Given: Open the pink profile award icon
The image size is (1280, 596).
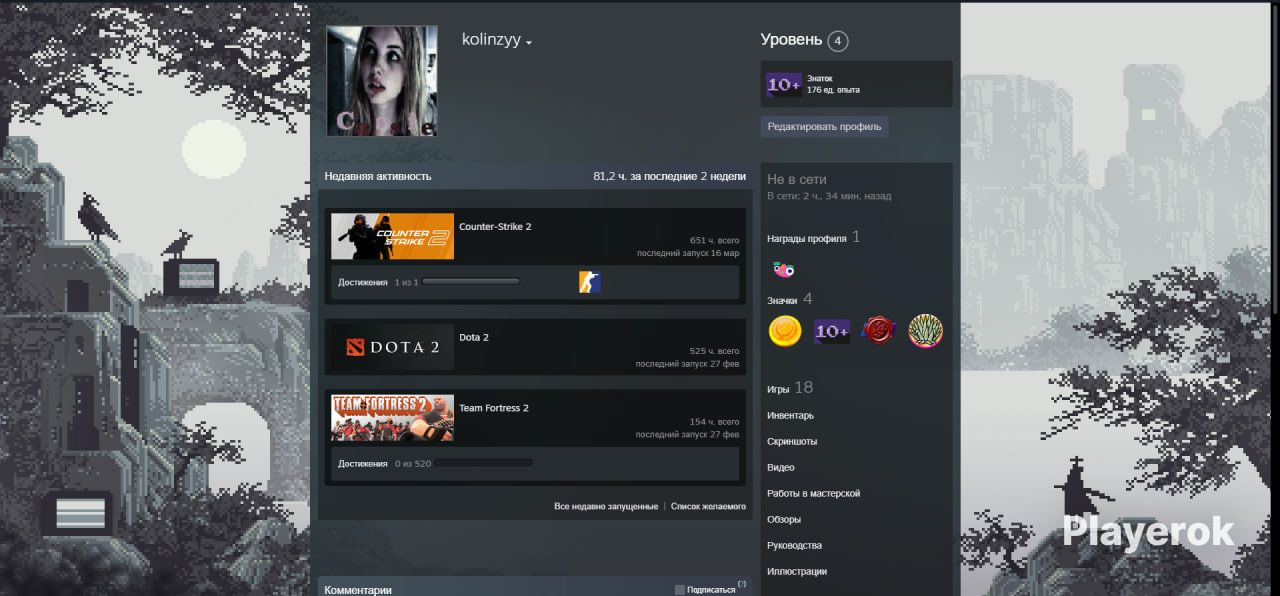Looking at the screenshot, I should [784, 269].
